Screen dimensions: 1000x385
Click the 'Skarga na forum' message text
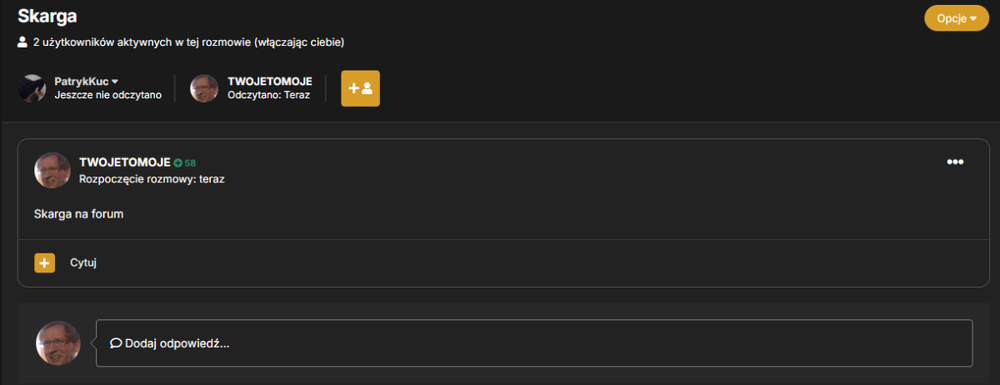pyautogui.click(x=78, y=214)
